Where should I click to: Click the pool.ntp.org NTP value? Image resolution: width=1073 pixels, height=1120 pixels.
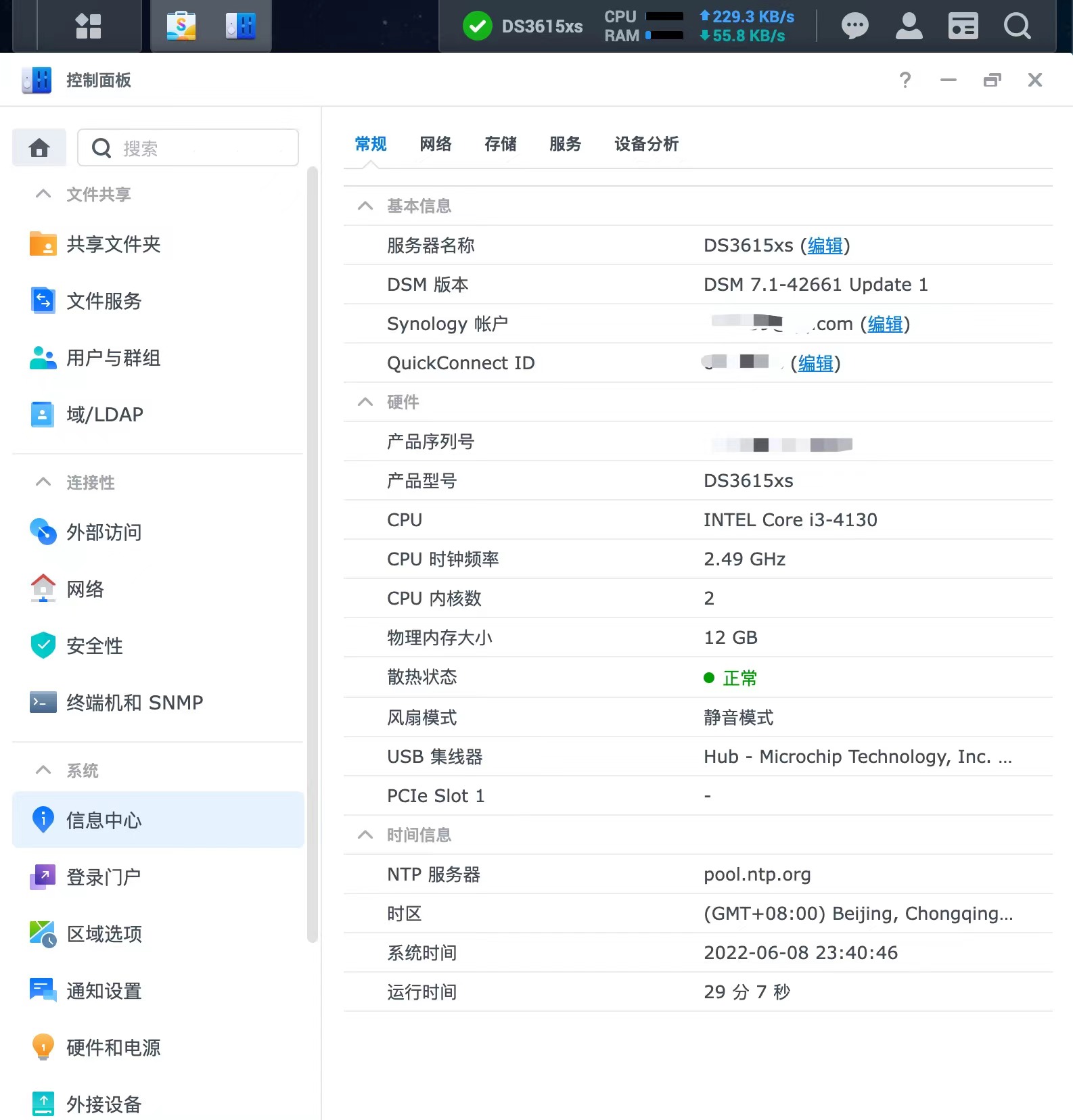pos(757,874)
